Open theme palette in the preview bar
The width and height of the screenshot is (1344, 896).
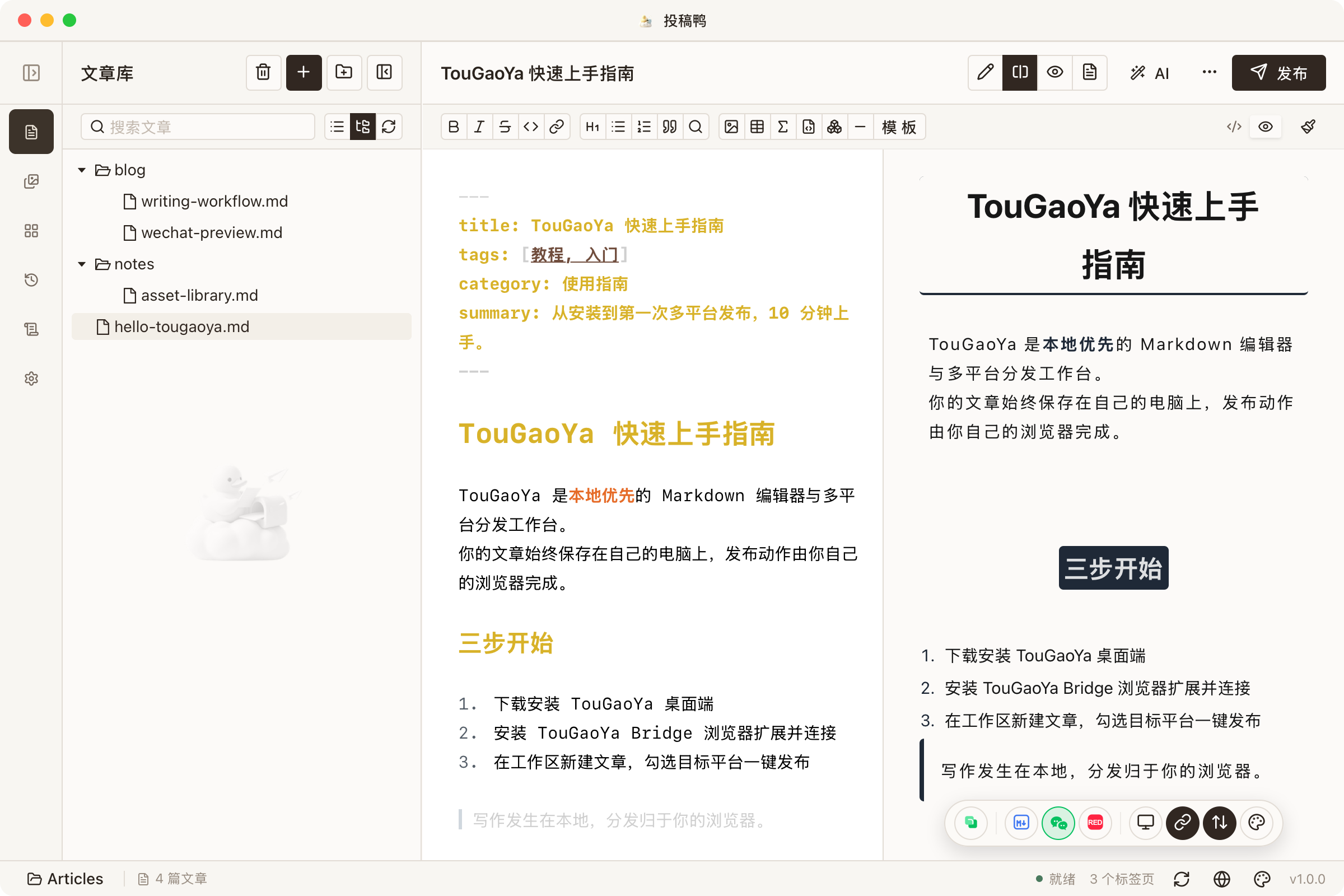tap(1257, 823)
